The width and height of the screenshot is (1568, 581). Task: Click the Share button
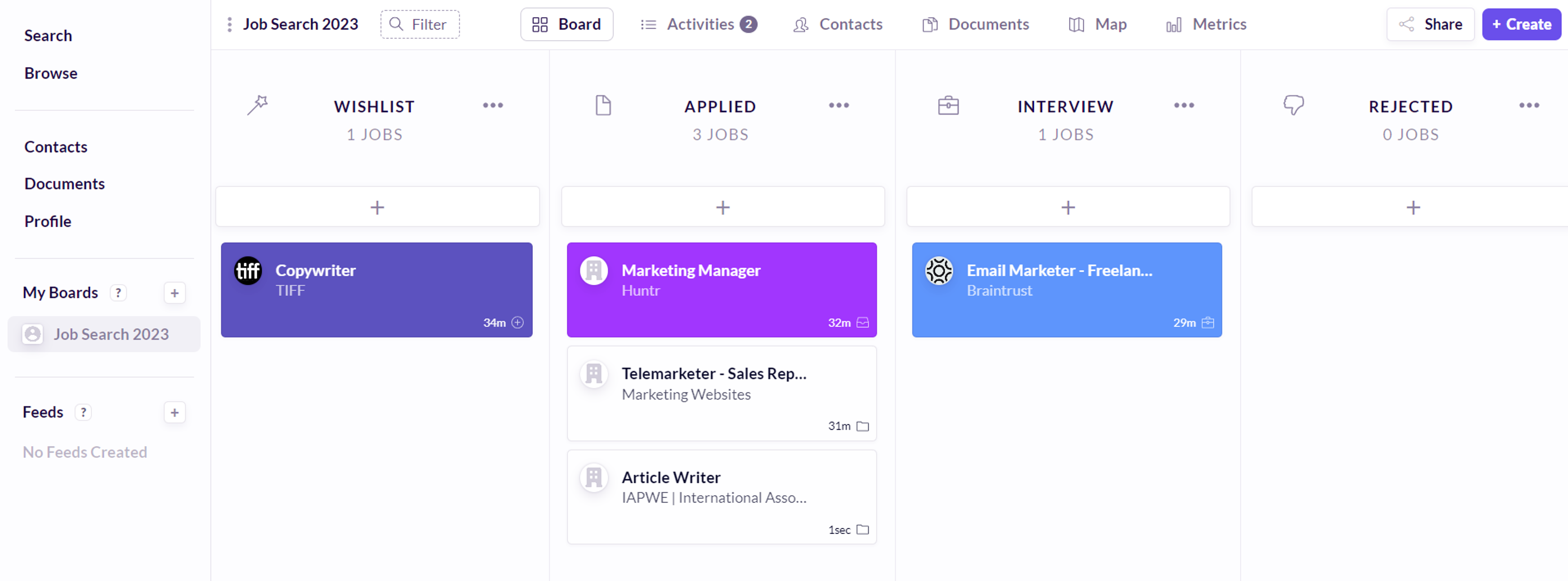pos(1430,25)
